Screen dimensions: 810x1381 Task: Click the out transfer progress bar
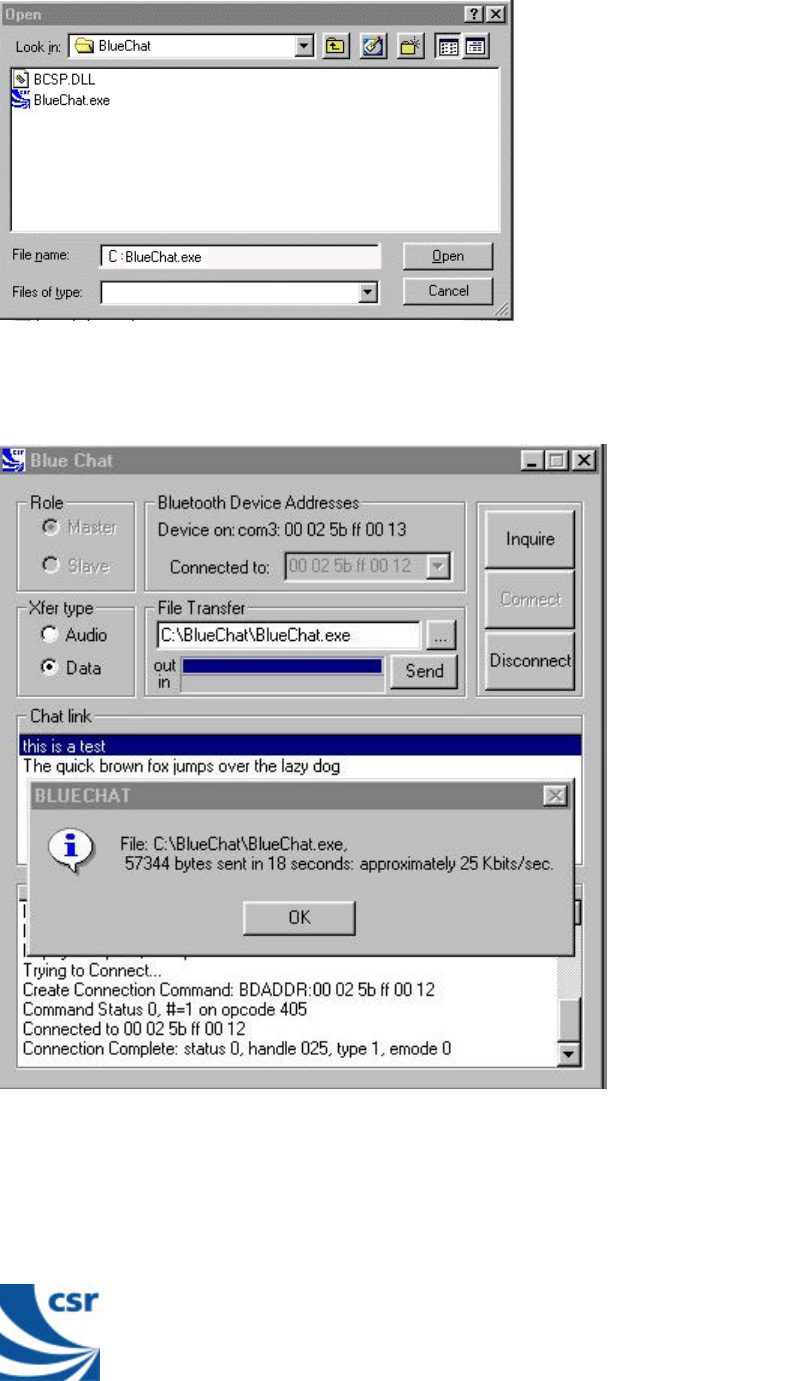click(x=282, y=665)
